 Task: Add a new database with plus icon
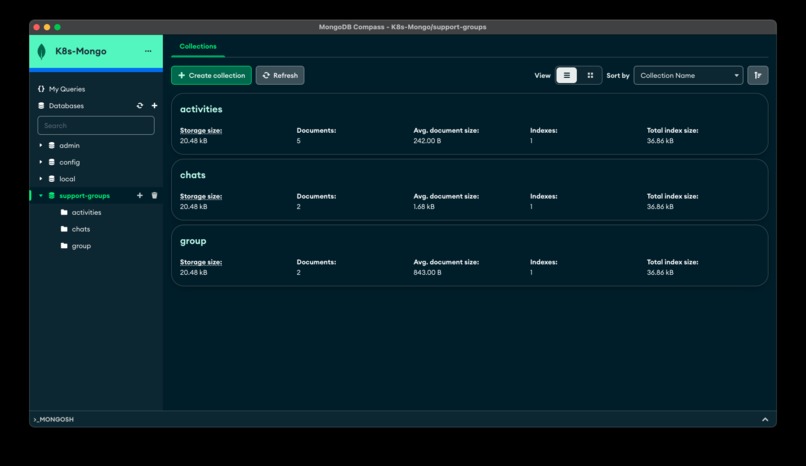coord(154,105)
